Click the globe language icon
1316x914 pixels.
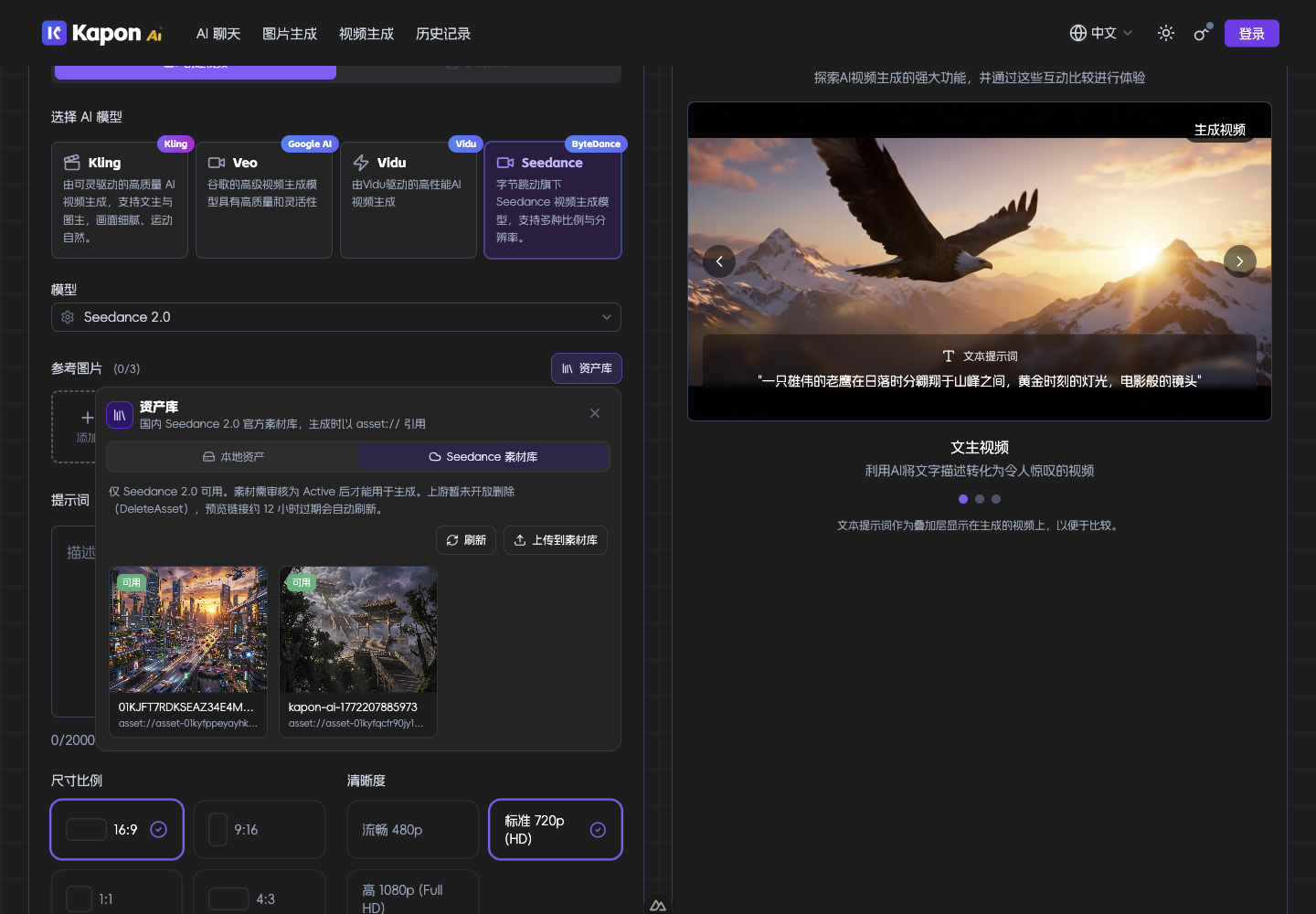click(x=1078, y=33)
